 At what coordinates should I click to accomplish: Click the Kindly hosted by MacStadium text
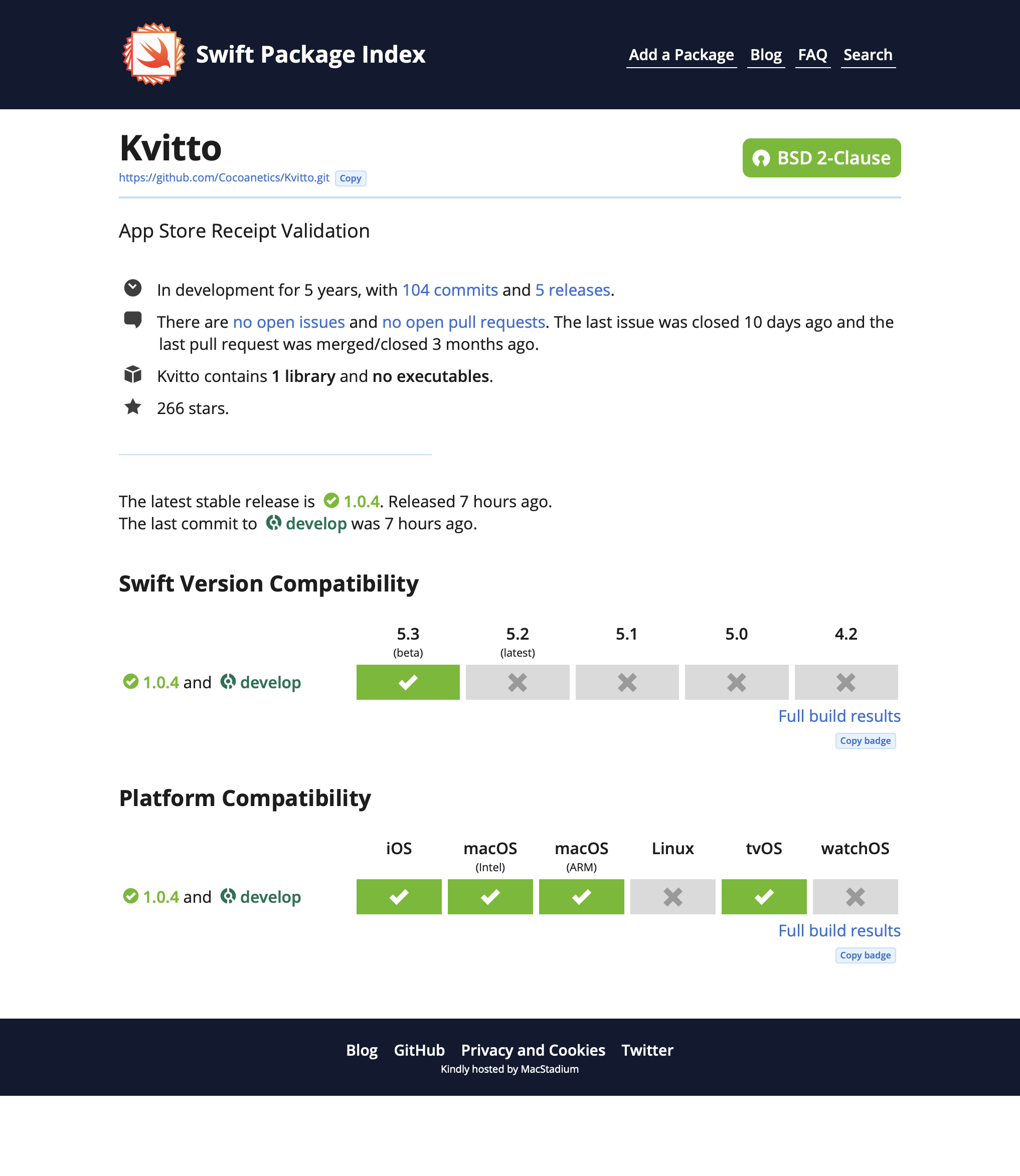tap(509, 1069)
